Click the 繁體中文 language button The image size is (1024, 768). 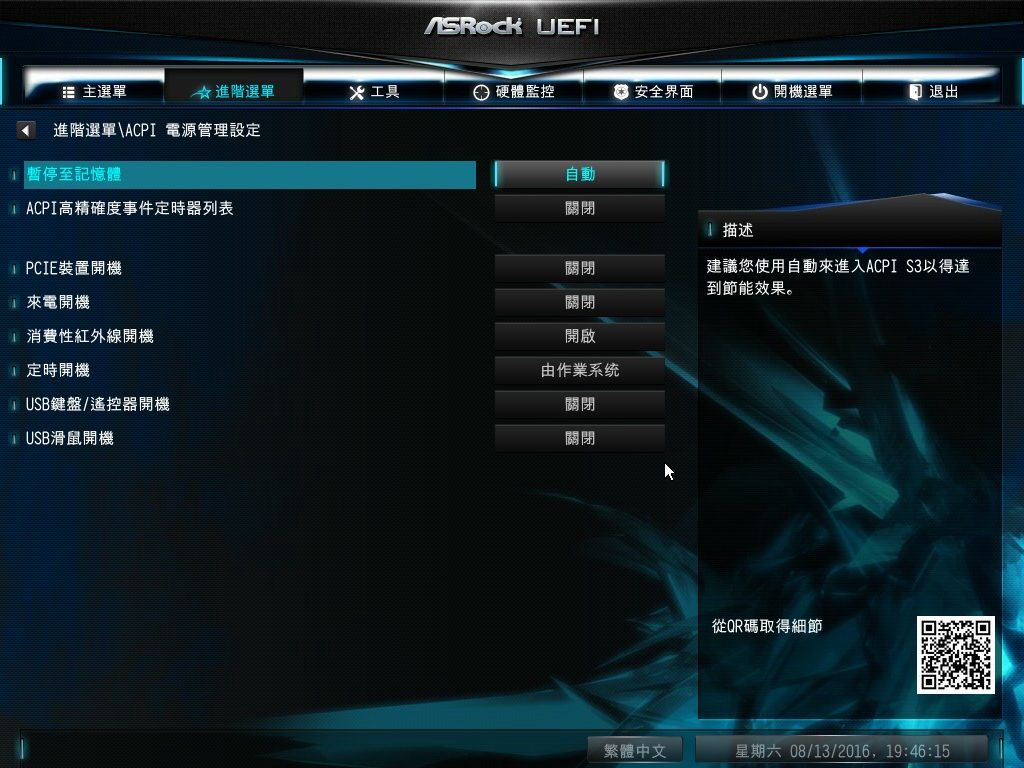pyautogui.click(x=635, y=751)
